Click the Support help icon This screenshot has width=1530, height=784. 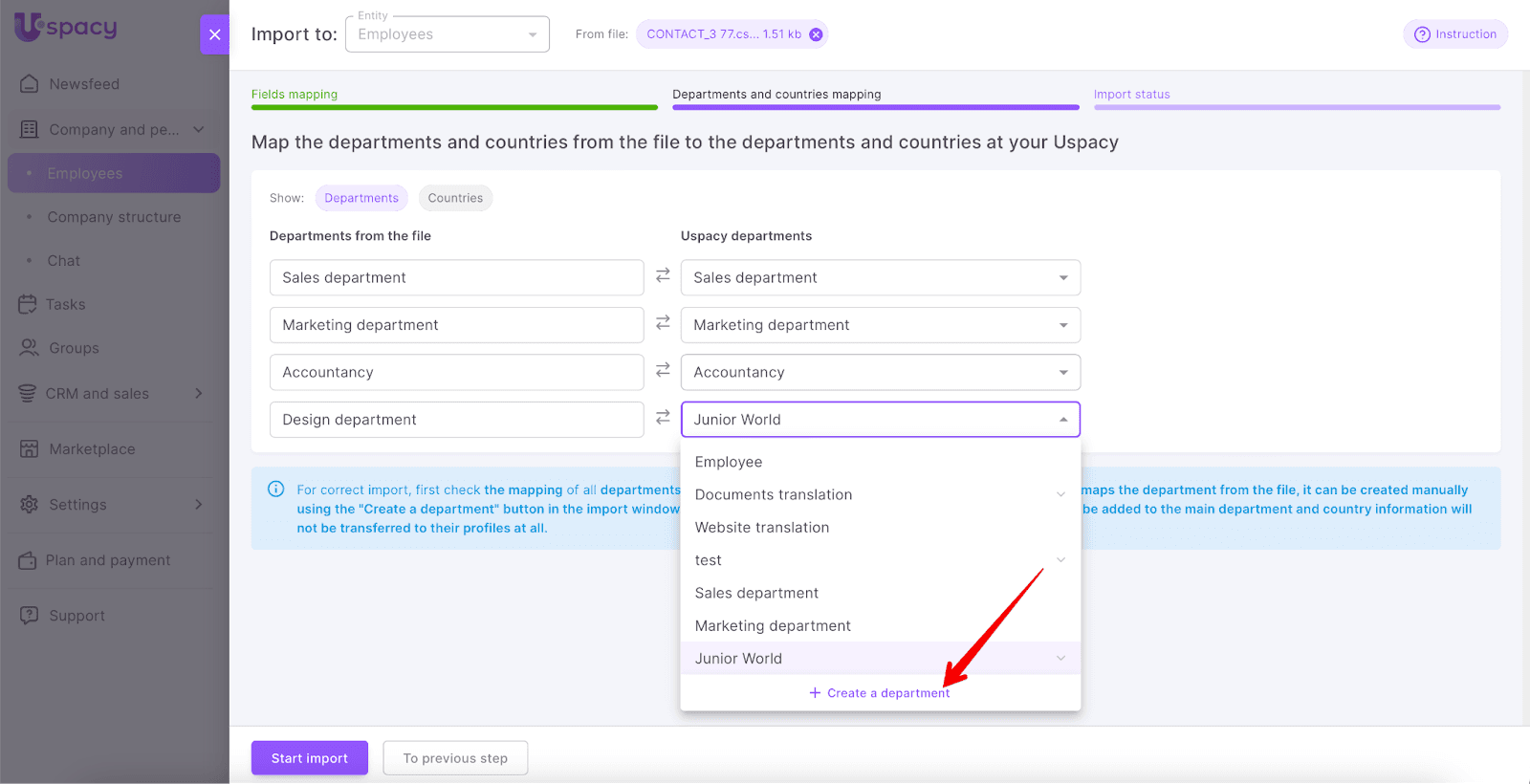coord(30,616)
